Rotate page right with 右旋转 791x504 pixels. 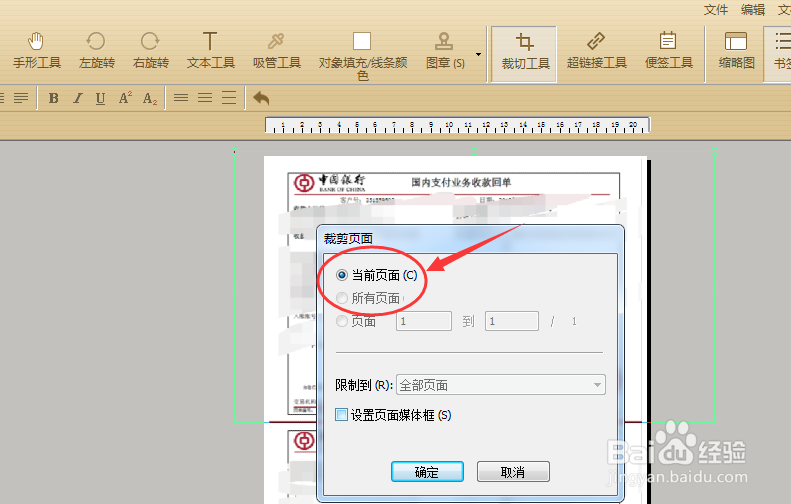coord(150,50)
